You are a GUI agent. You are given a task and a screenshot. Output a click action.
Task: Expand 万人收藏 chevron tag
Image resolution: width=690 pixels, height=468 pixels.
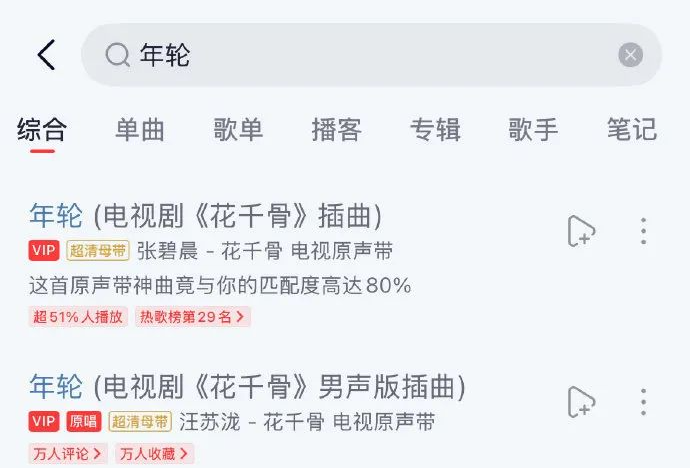click(155, 453)
